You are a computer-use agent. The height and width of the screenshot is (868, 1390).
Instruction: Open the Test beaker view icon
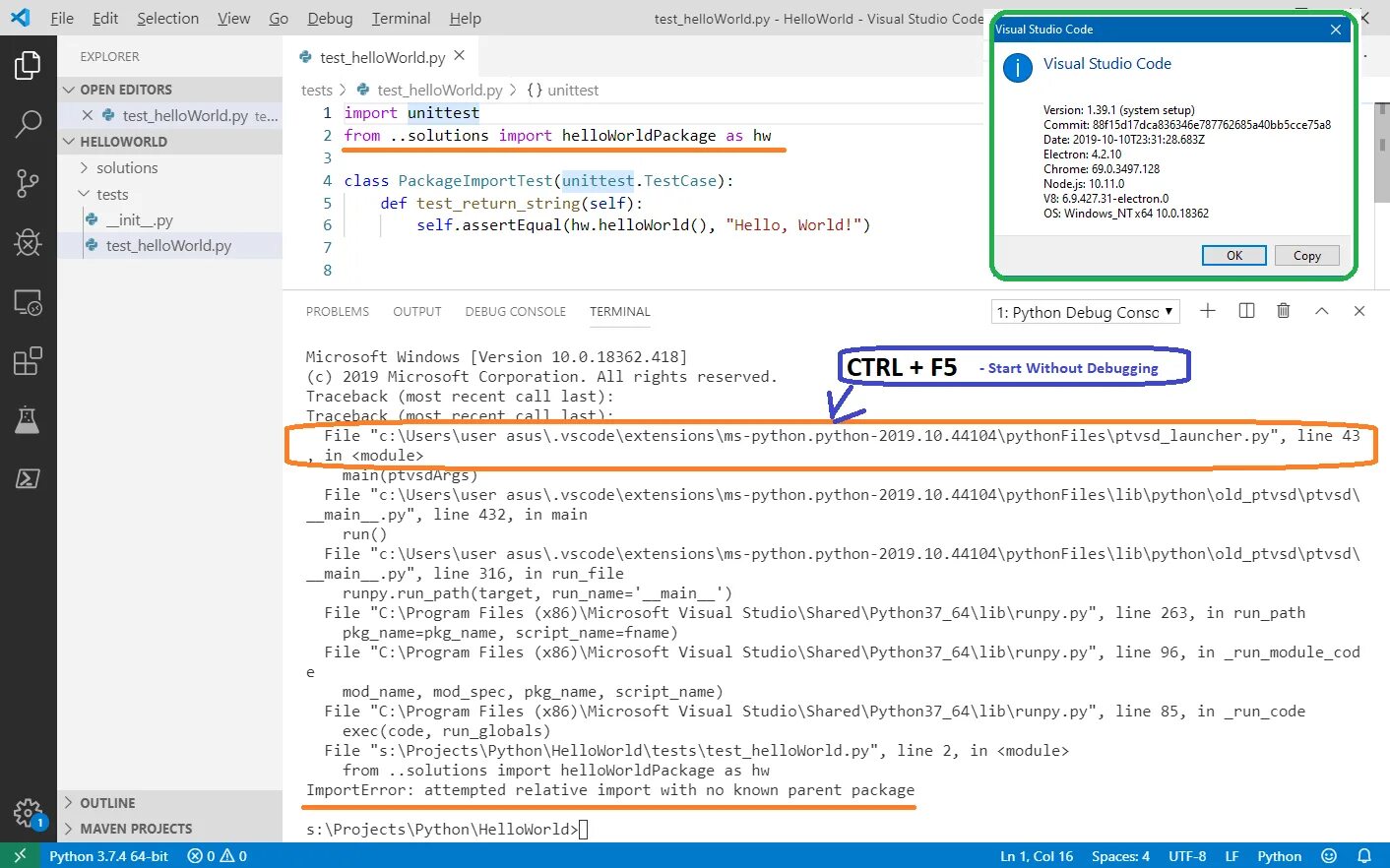point(28,420)
